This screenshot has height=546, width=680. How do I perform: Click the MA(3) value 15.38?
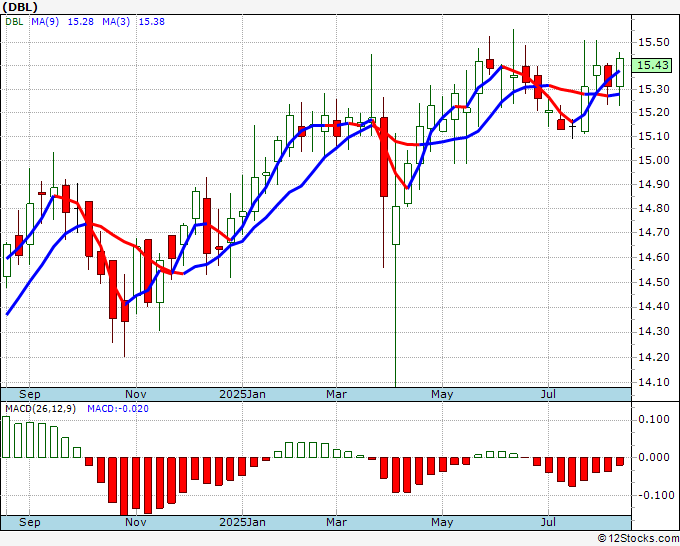pos(152,22)
